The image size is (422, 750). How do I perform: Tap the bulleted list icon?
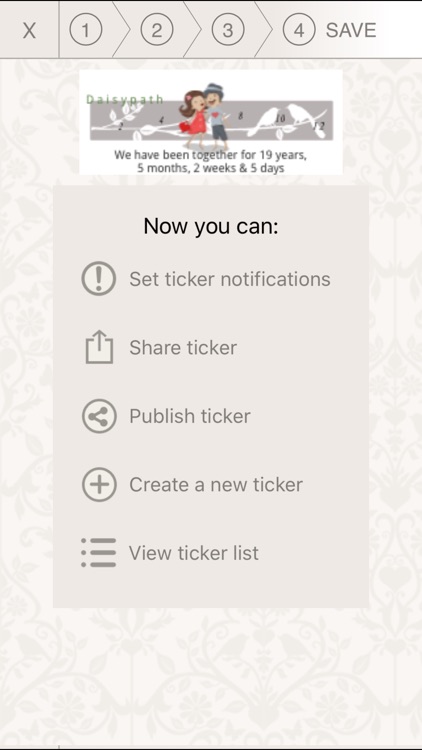coord(99,553)
